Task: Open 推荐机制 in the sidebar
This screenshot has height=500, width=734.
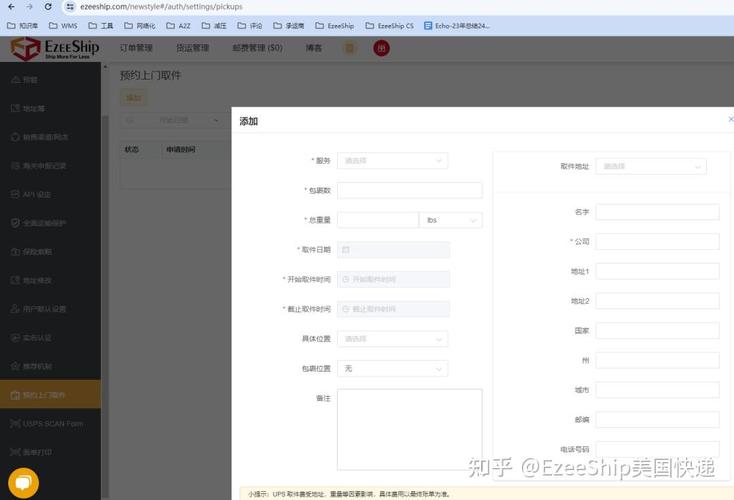Action: coord(51,366)
